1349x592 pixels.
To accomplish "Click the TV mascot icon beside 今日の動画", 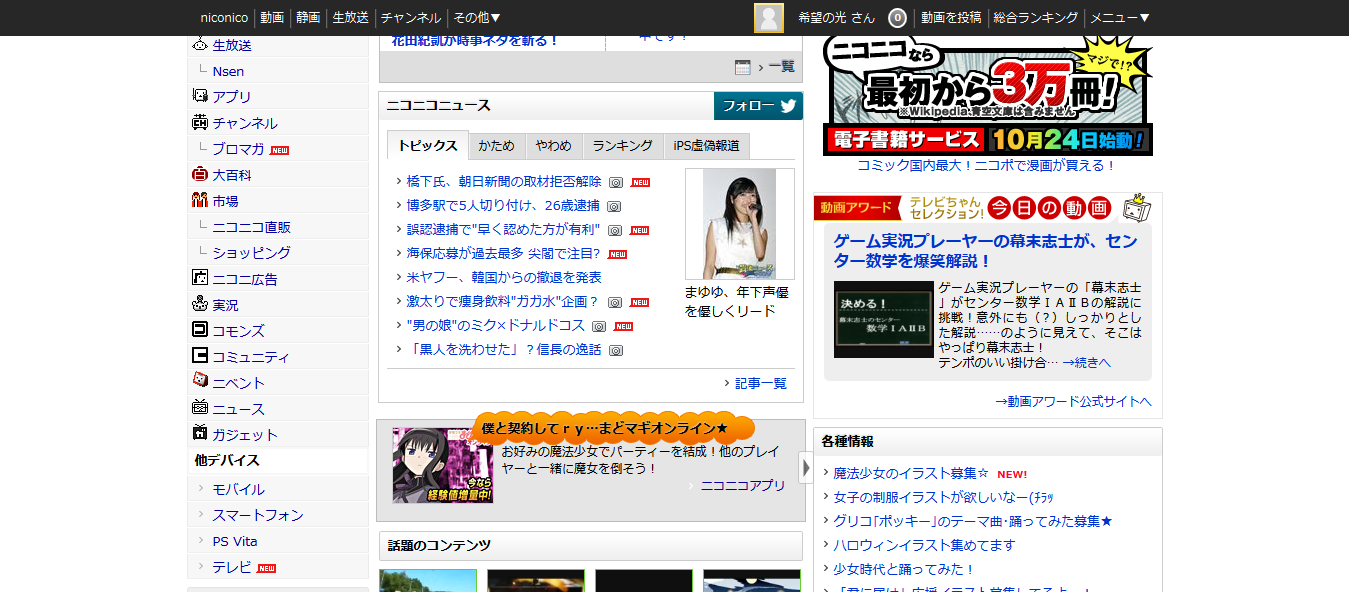I will 1136,207.
